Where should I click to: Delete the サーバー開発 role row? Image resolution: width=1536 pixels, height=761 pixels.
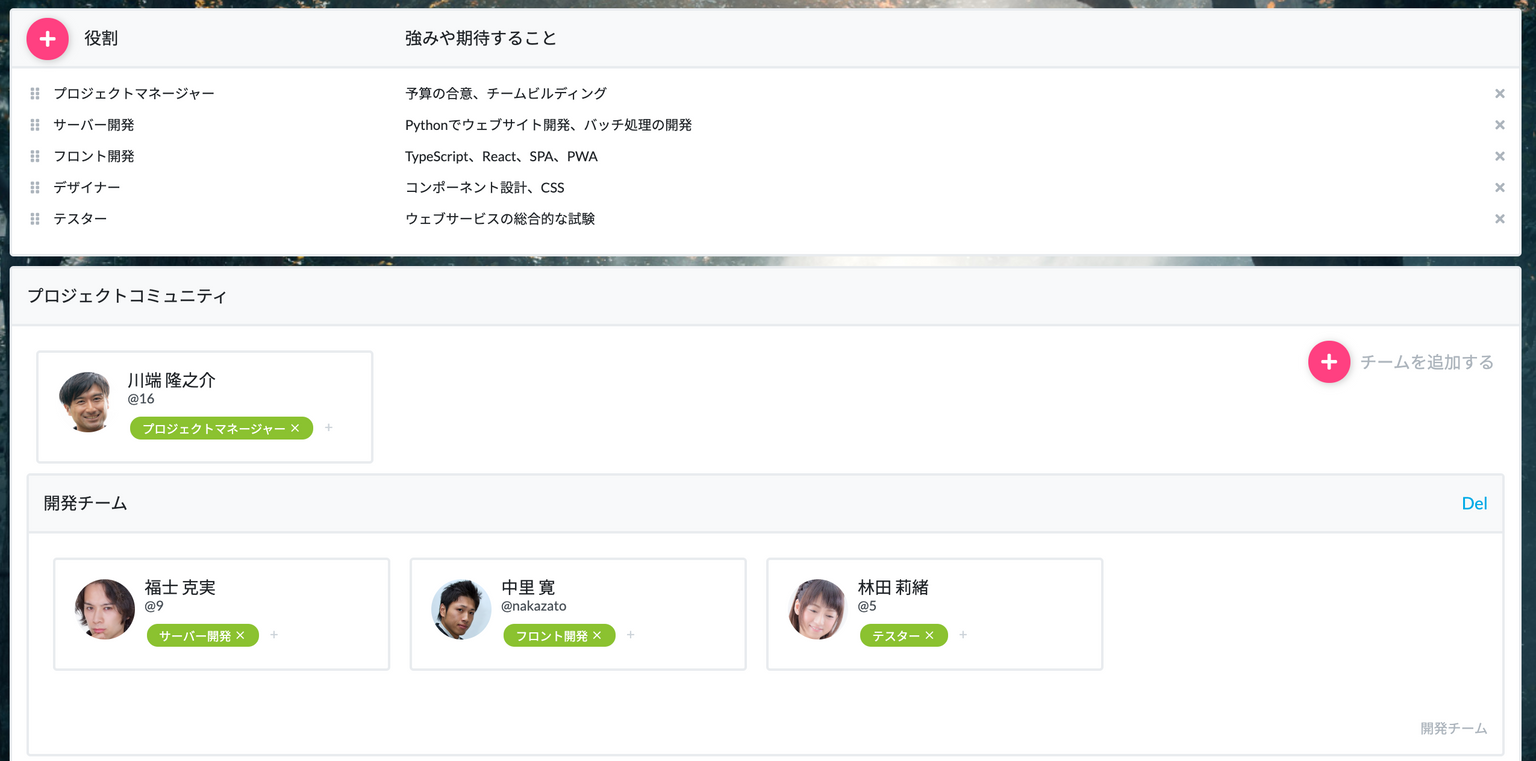1499,125
